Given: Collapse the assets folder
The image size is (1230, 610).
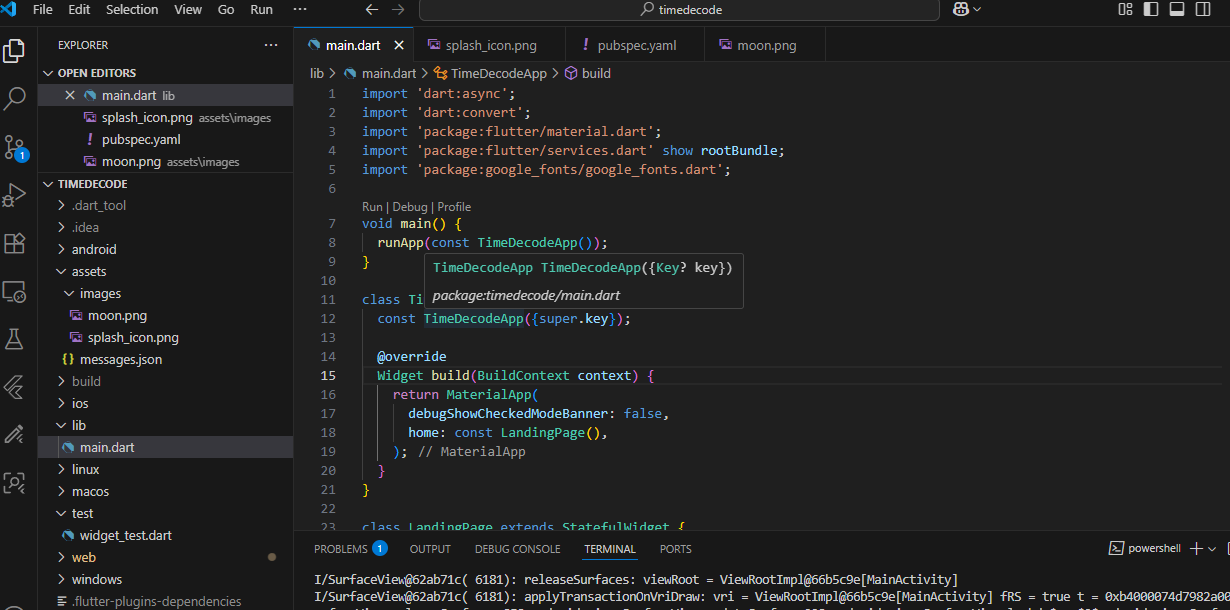Looking at the screenshot, I should point(88,271).
